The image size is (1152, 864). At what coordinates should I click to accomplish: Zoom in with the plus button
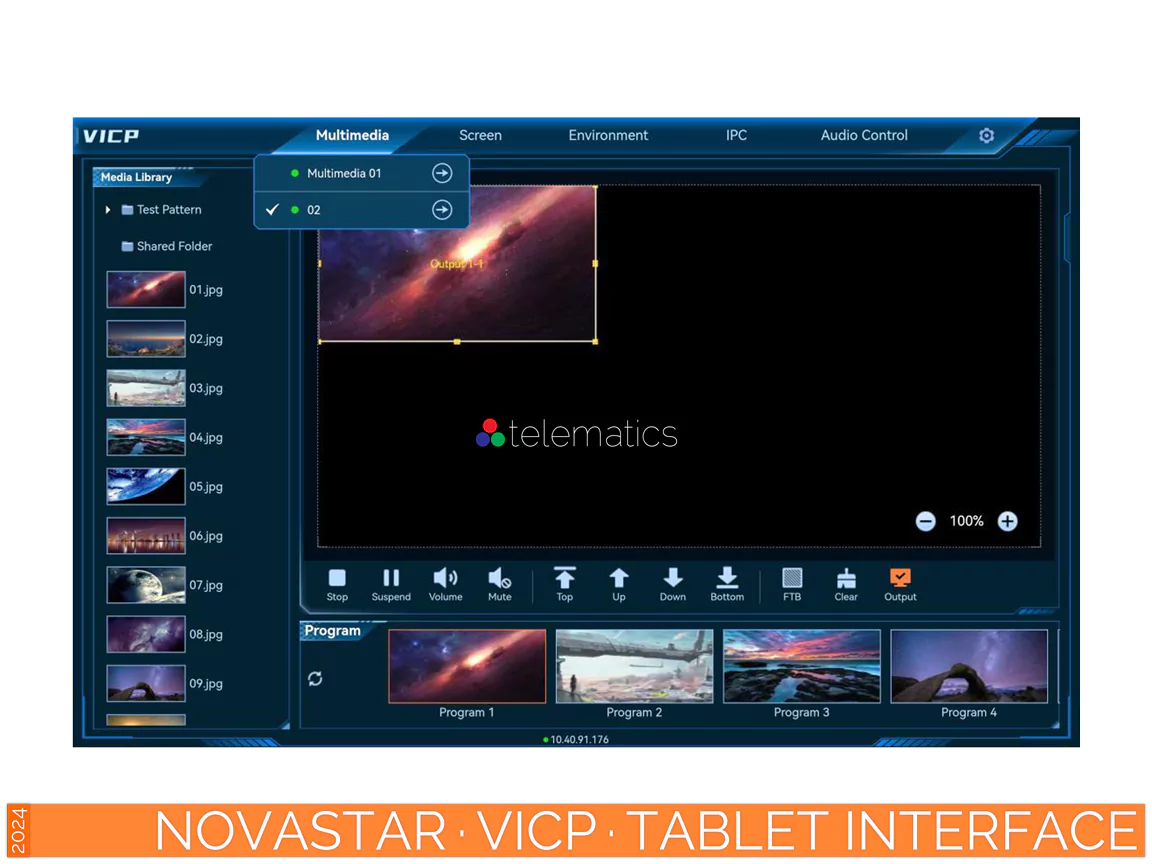pyautogui.click(x=1007, y=521)
